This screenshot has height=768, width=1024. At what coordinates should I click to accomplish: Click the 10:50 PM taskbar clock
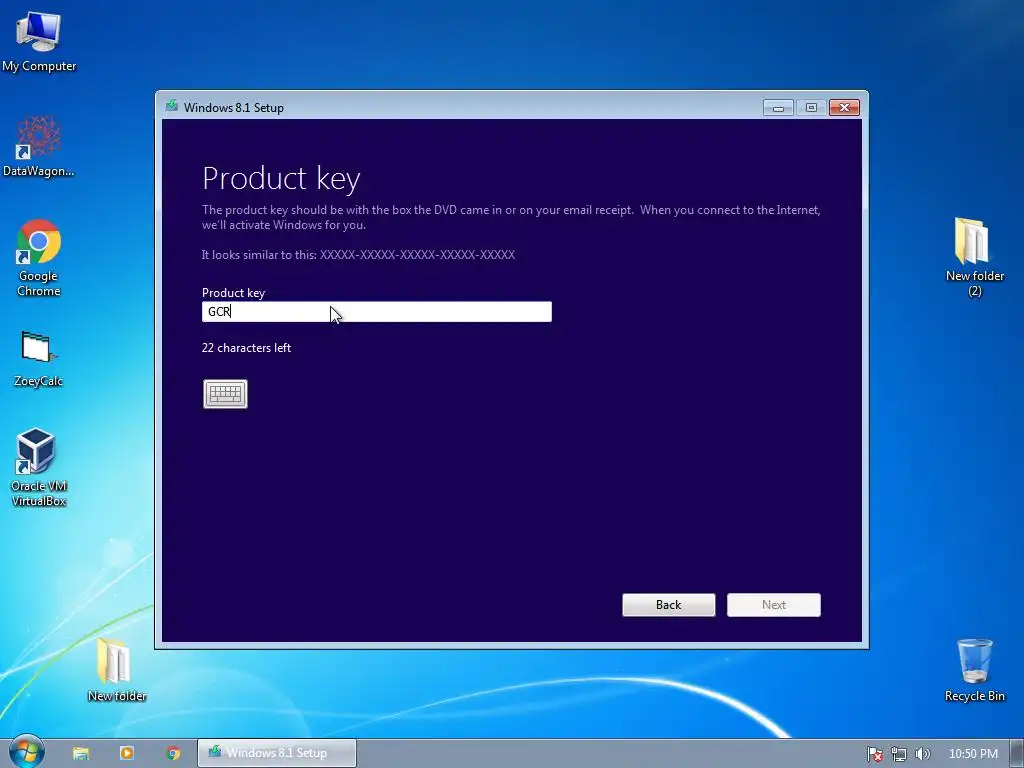click(x=973, y=754)
